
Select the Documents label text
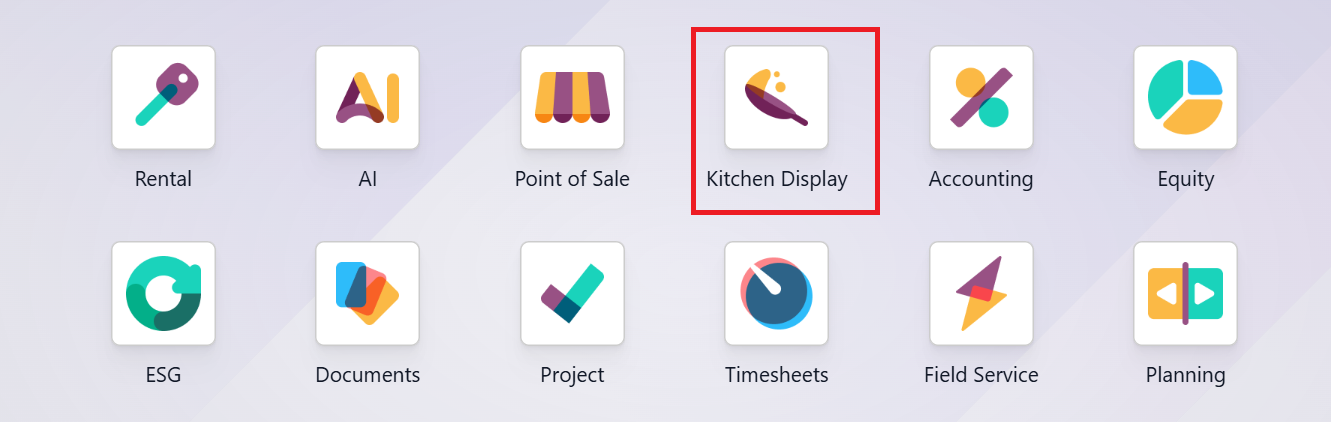[x=367, y=375]
